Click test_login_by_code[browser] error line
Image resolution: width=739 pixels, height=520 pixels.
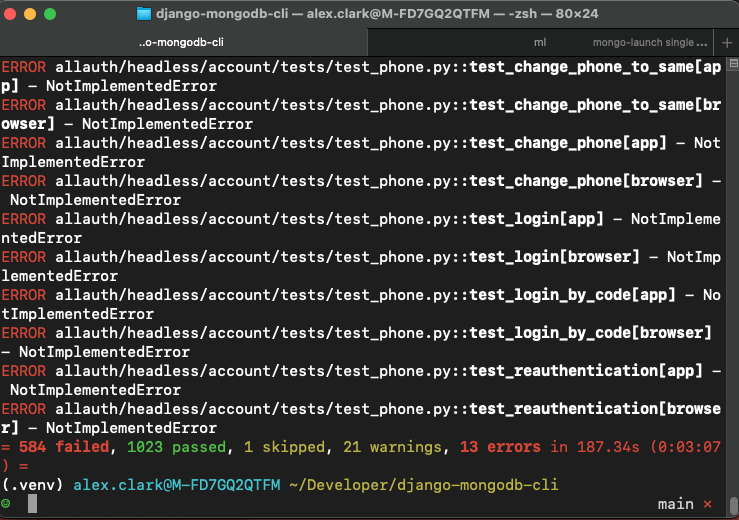(x=361, y=342)
